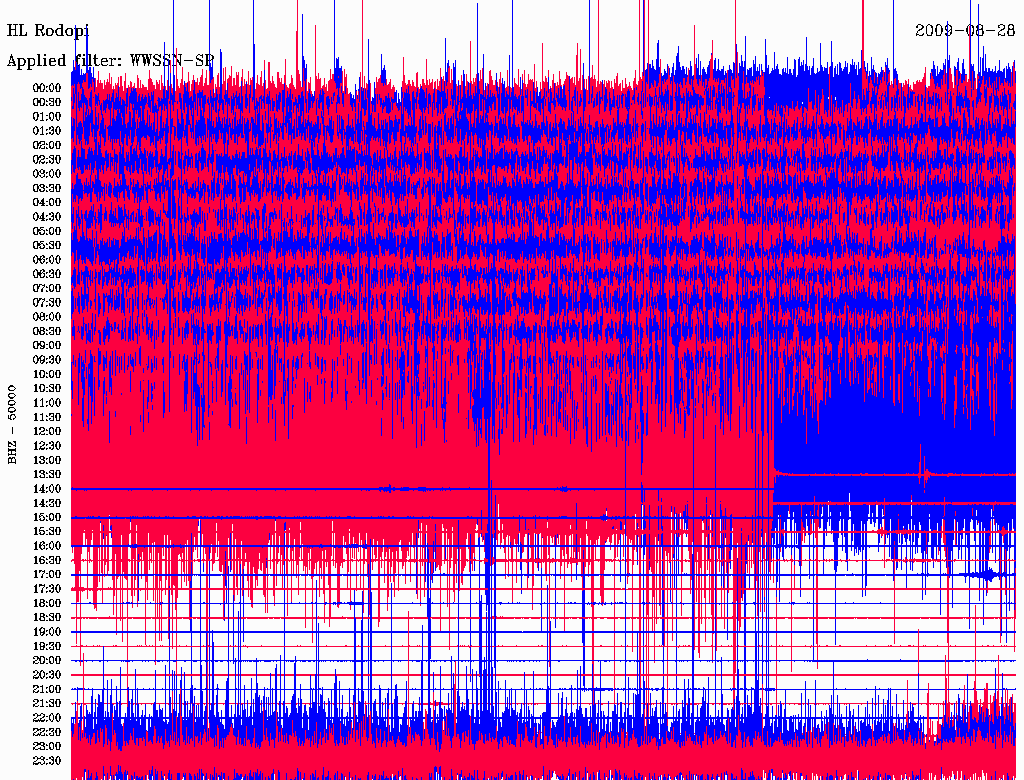The height and width of the screenshot is (780, 1024).
Task: Click the 14:30 time label
Action: 47,504
